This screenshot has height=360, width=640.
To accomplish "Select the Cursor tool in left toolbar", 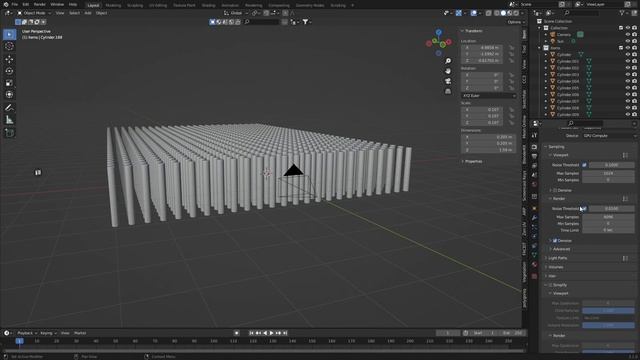I will [x=9, y=46].
